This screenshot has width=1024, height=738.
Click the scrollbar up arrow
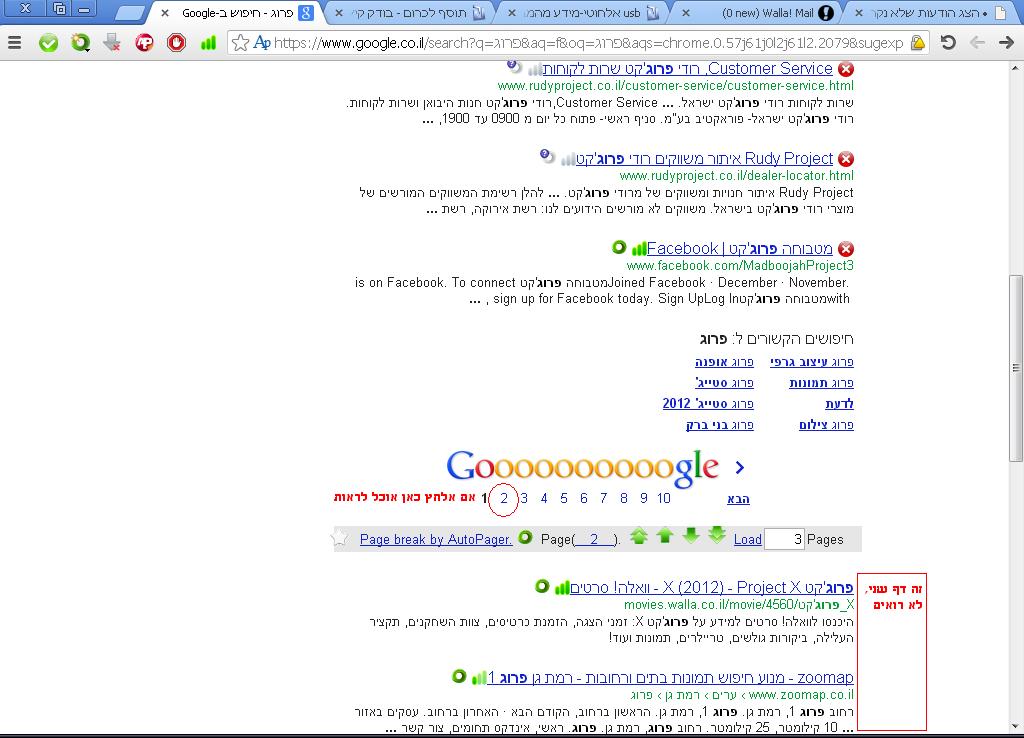pyautogui.click(x=1016, y=67)
